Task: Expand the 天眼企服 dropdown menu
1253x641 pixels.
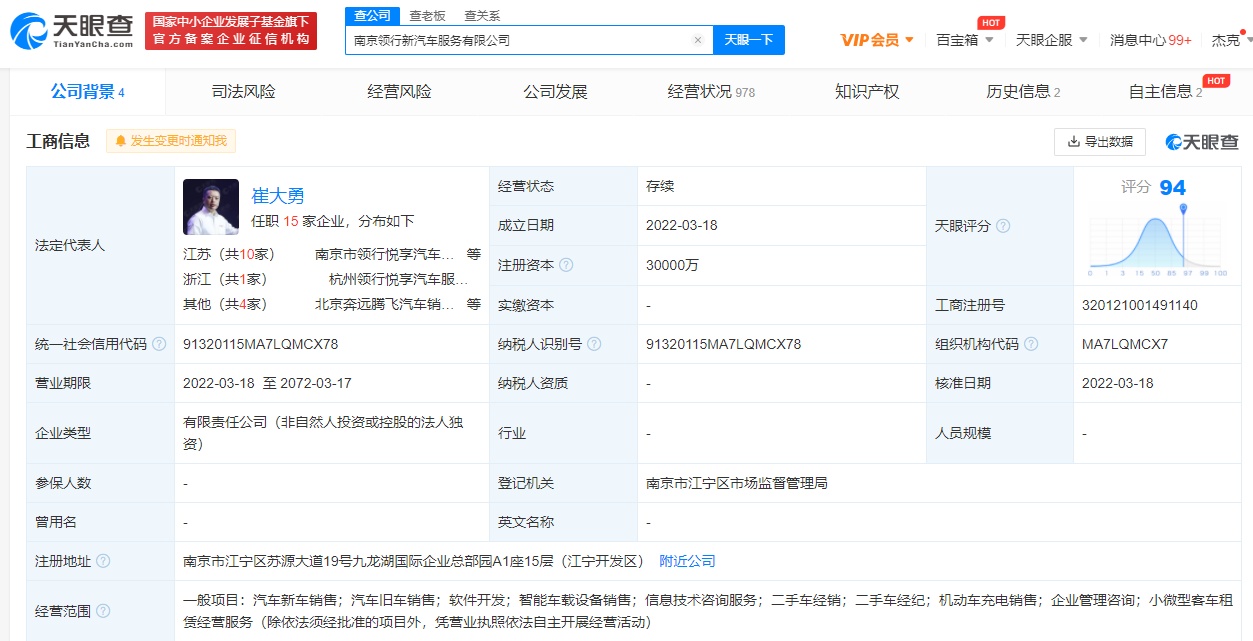Action: click(x=1051, y=40)
